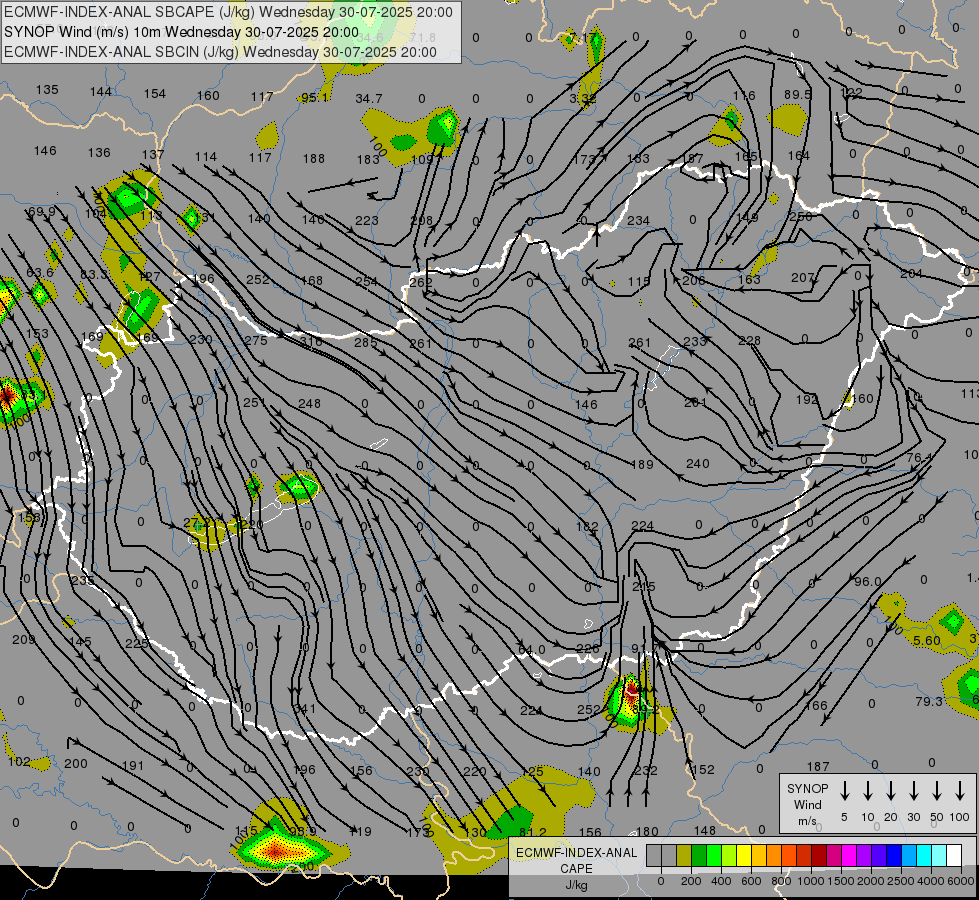The height and width of the screenshot is (900, 979).
Task: Click the map value '34.7'
Action: click(x=368, y=99)
